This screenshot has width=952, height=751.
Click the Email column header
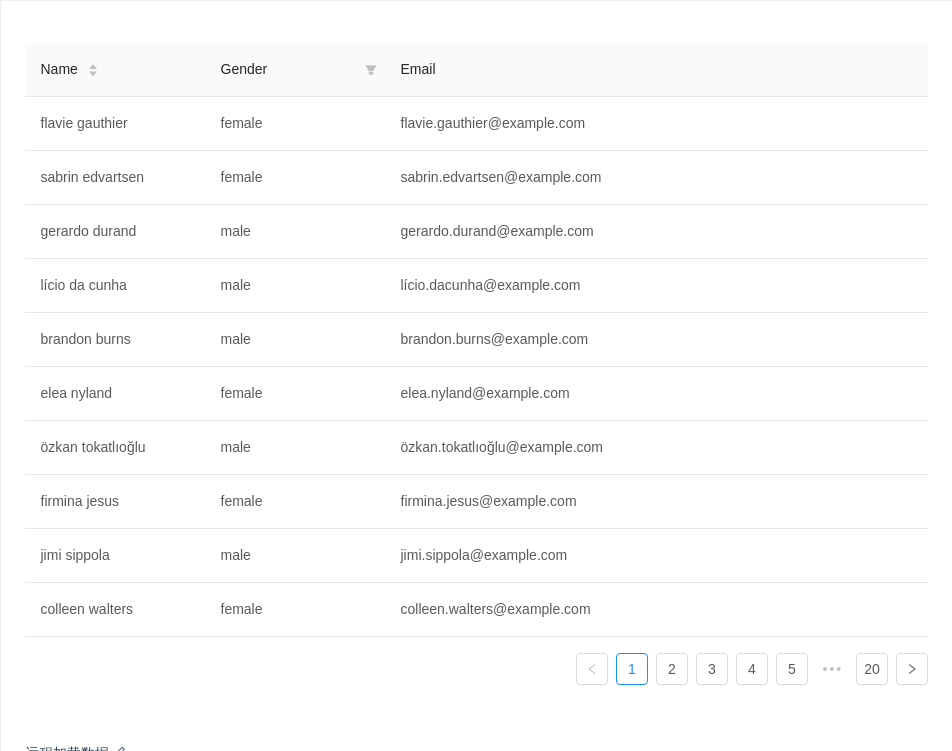tap(656, 70)
